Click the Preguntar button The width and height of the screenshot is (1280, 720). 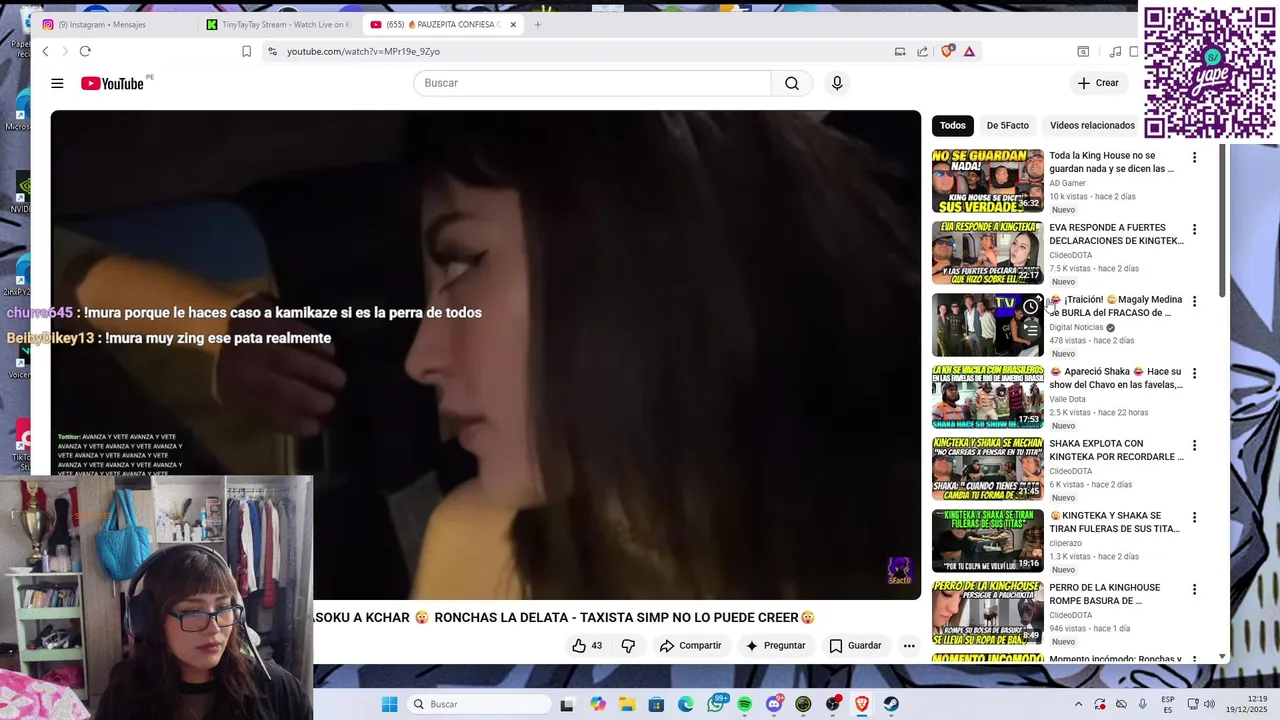click(775, 646)
